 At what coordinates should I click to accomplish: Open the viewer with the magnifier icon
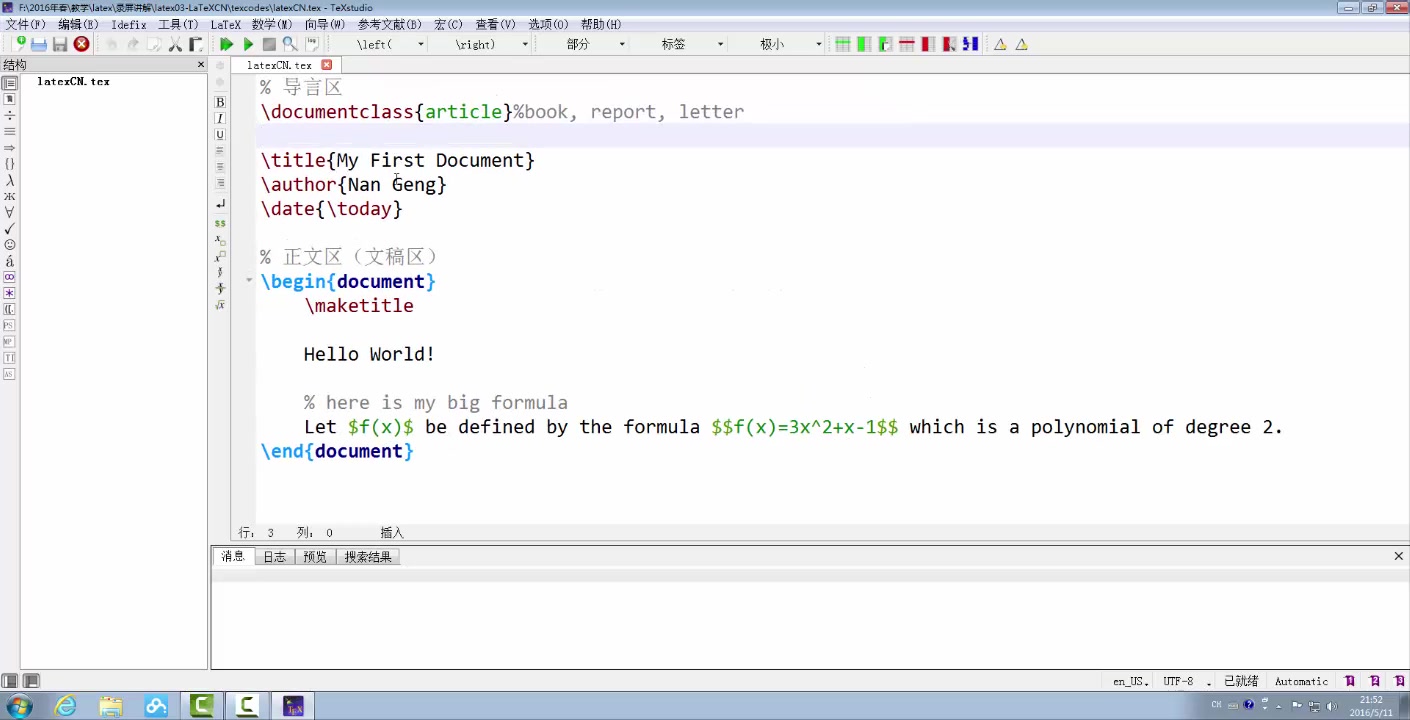[290, 44]
